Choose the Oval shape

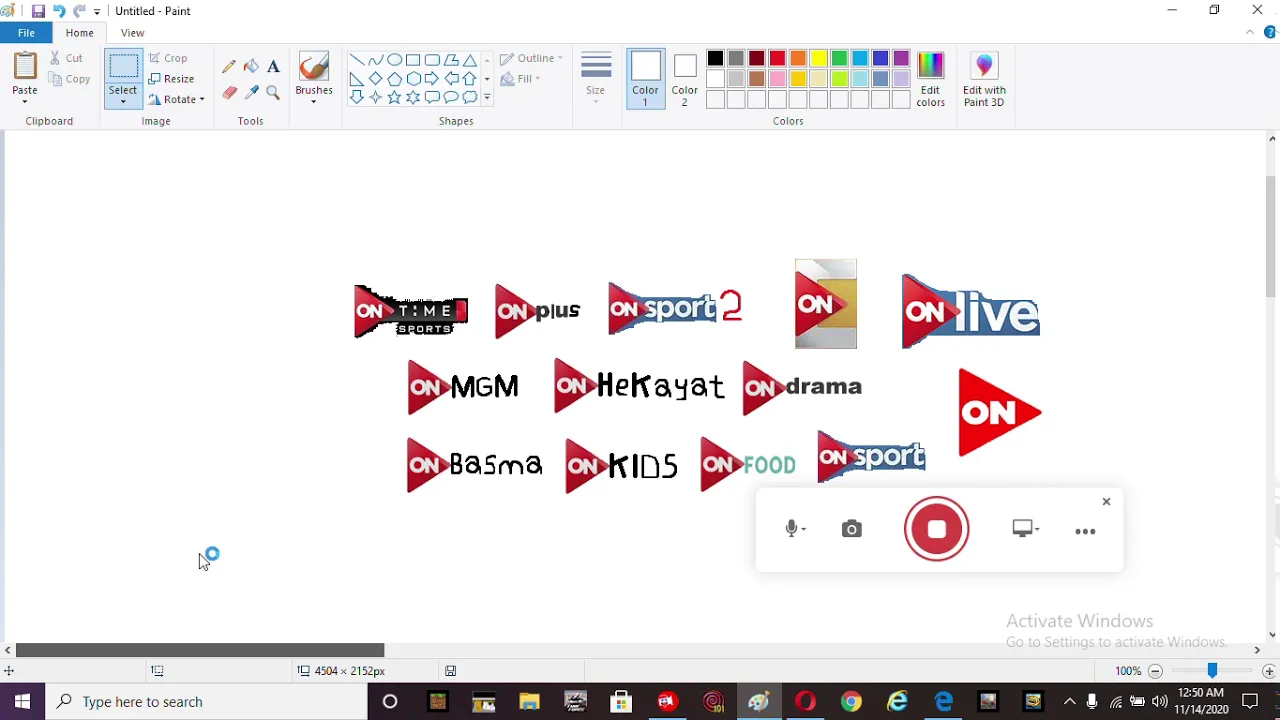[x=394, y=60]
